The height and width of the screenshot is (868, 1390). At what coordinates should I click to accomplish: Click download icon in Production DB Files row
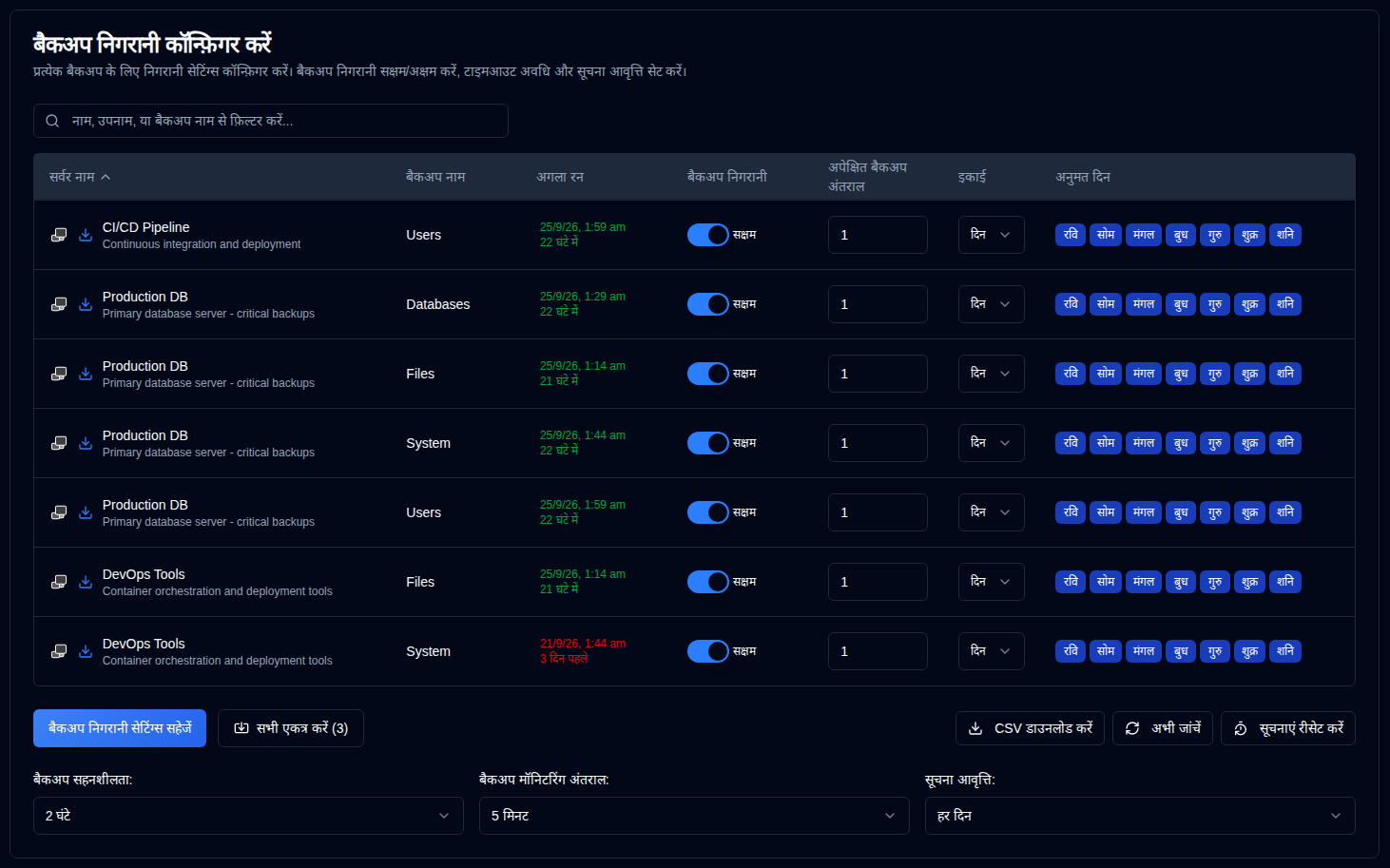(86, 374)
